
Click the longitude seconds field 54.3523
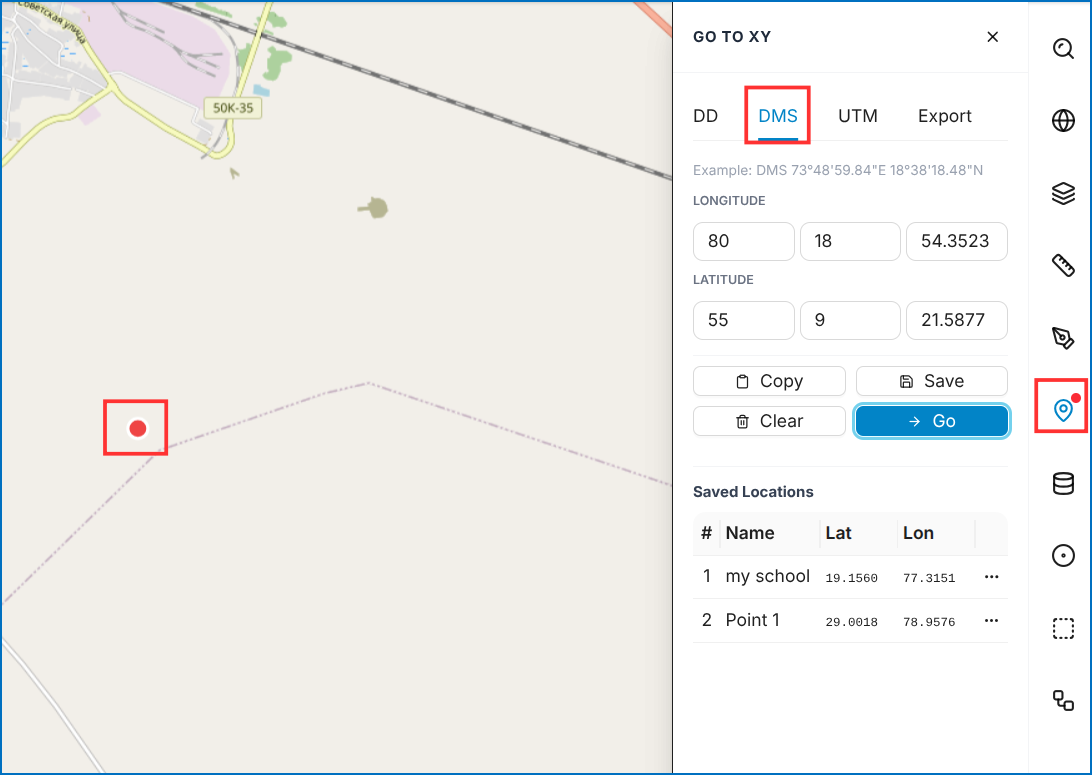pyautogui.click(x=956, y=241)
